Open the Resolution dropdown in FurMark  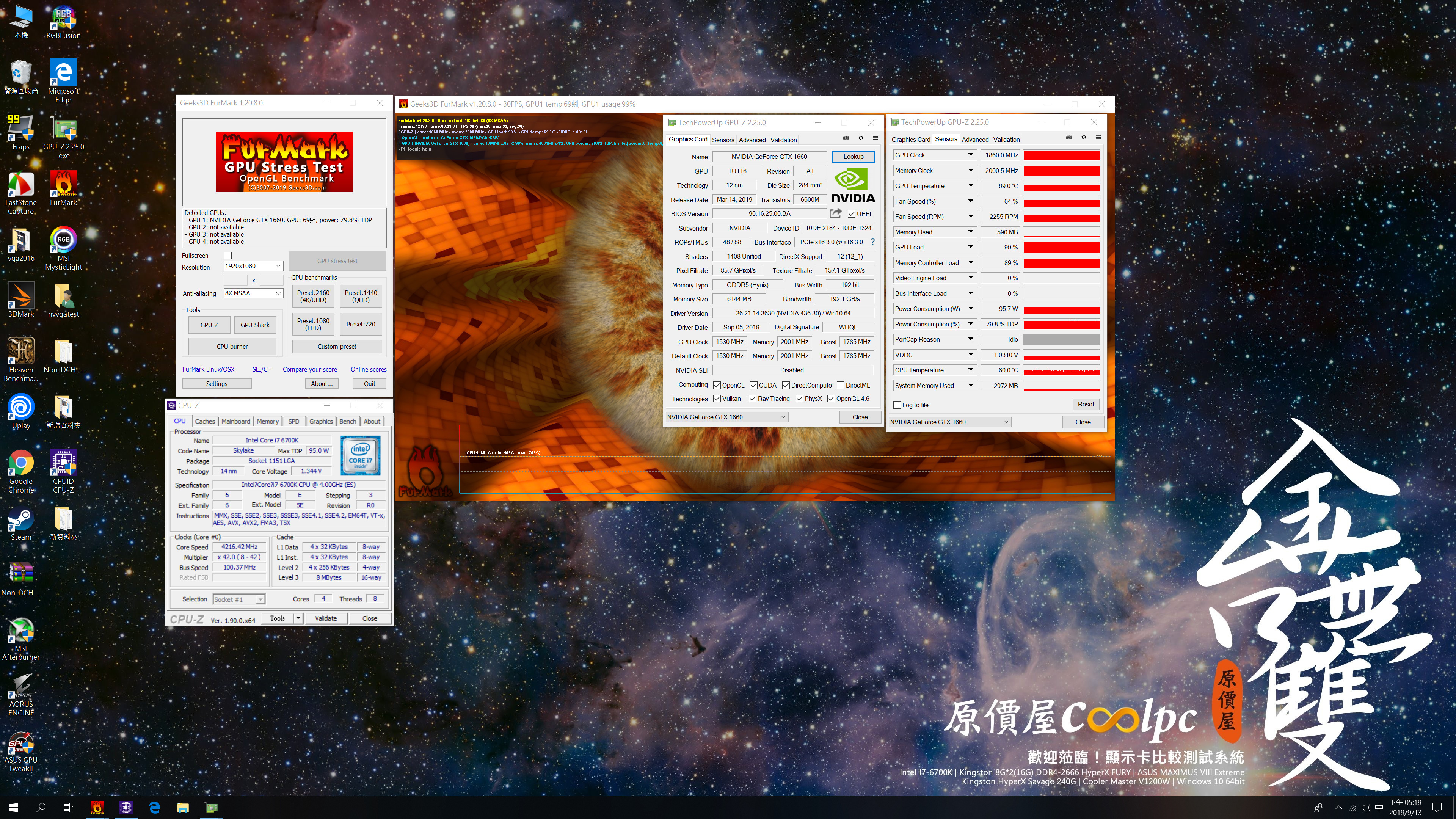253,266
